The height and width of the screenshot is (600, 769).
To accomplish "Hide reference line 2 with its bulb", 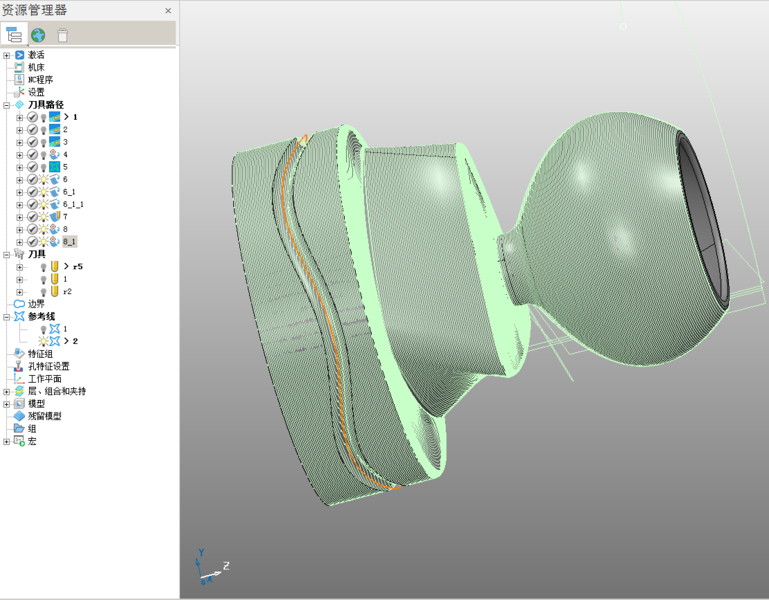I will click(43, 341).
